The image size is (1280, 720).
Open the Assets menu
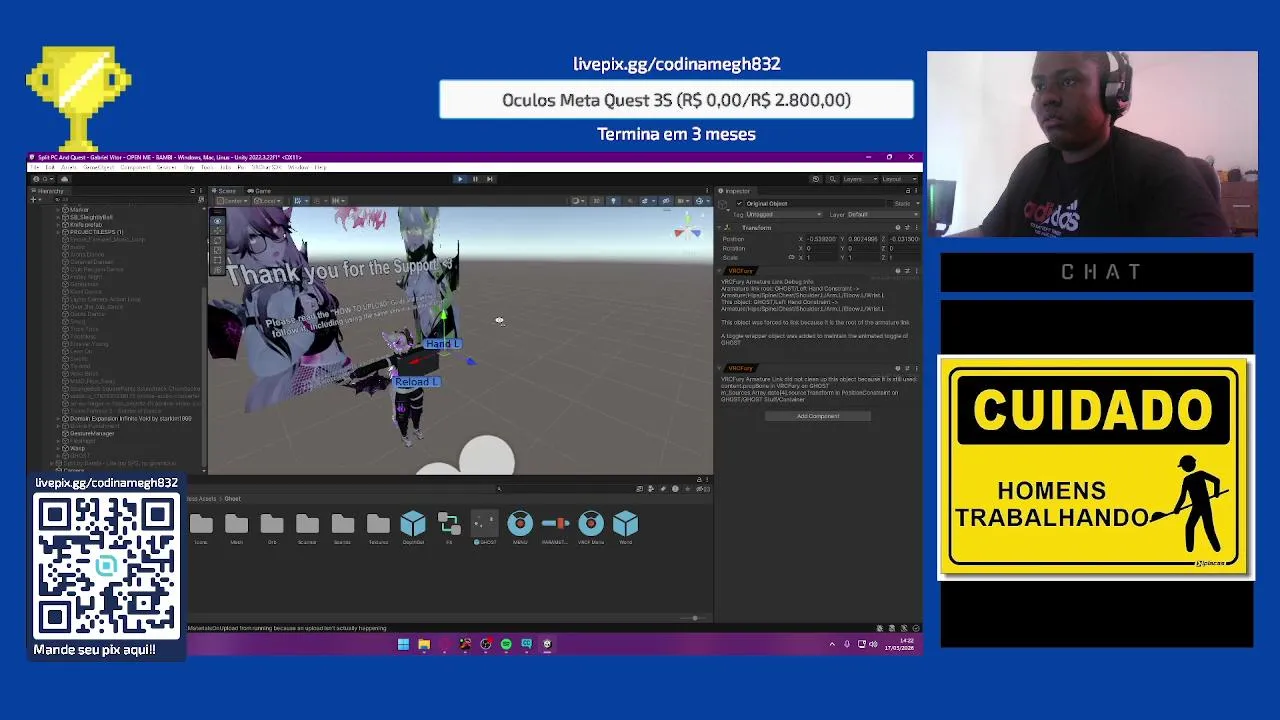point(69,167)
